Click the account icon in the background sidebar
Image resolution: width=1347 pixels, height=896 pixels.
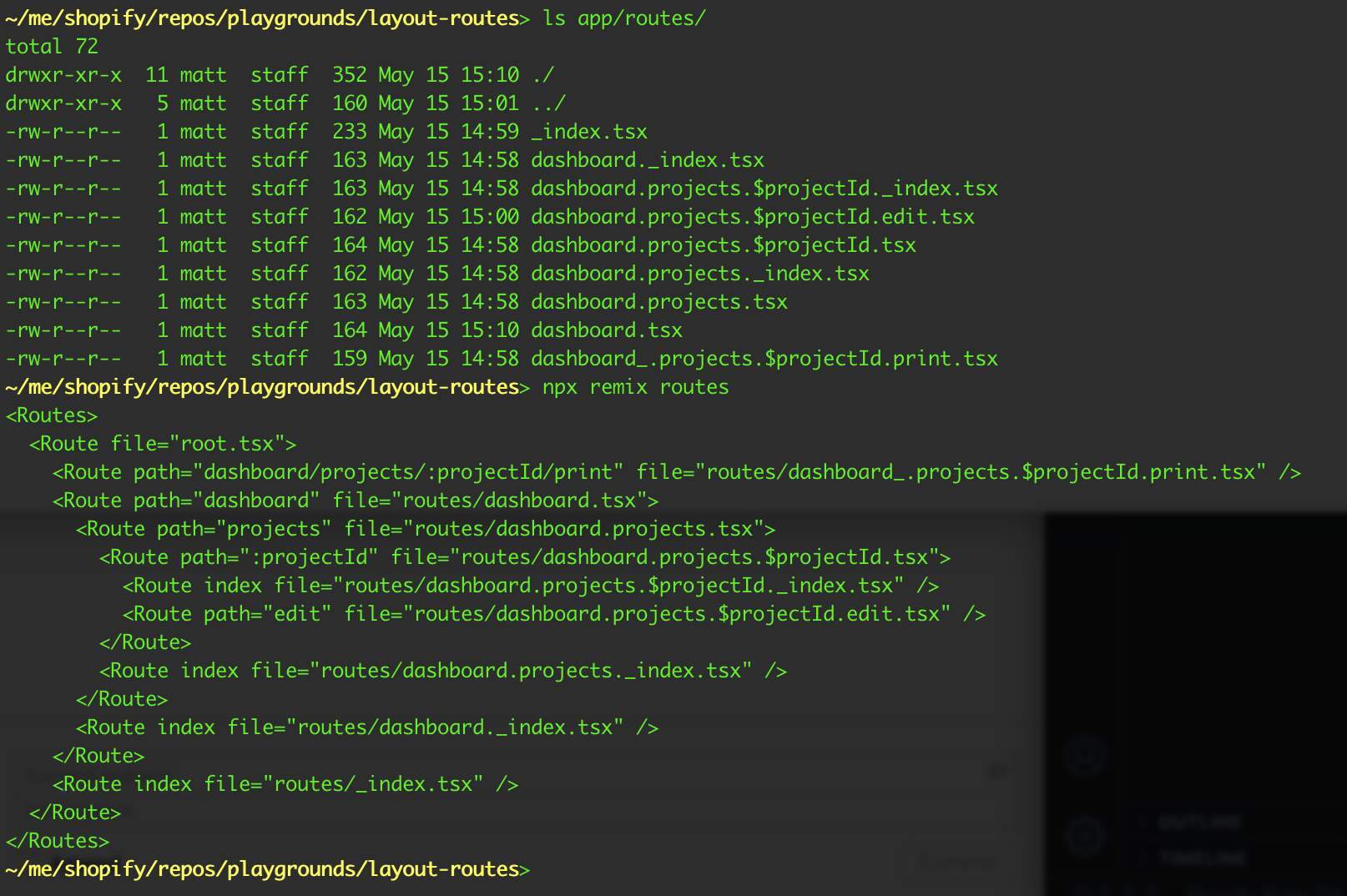[x=1084, y=757]
